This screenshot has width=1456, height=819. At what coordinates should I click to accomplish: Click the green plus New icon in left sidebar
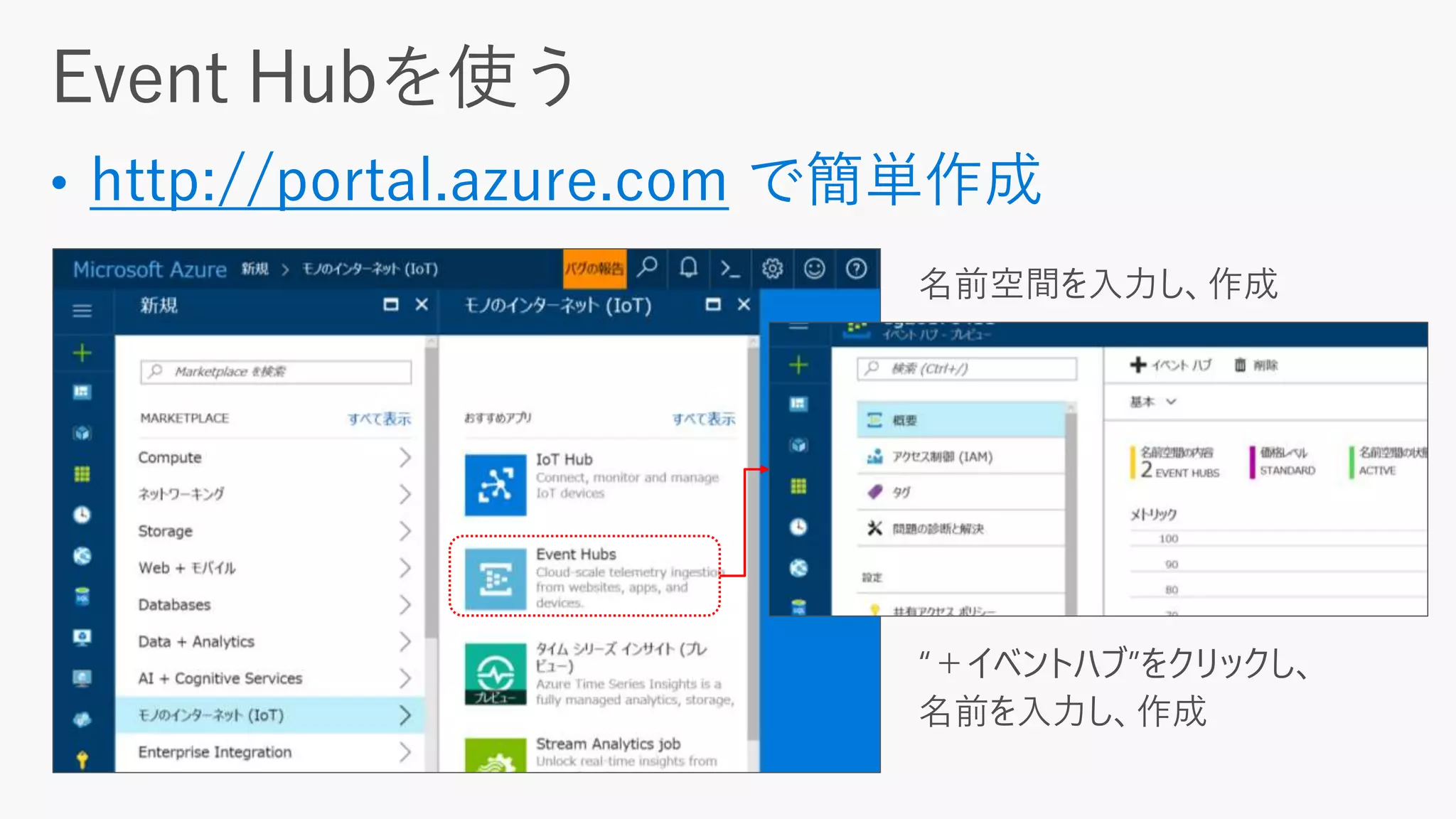(x=82, y=353)
